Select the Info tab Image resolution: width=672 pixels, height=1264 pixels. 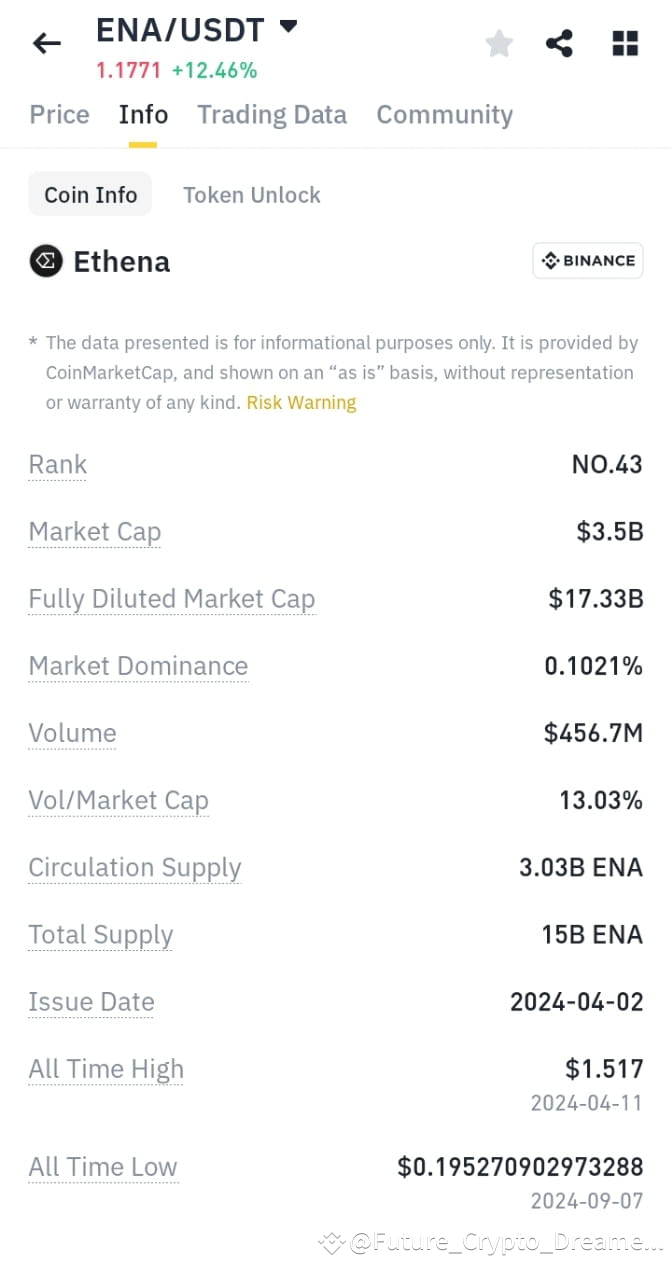click(143, 115)
